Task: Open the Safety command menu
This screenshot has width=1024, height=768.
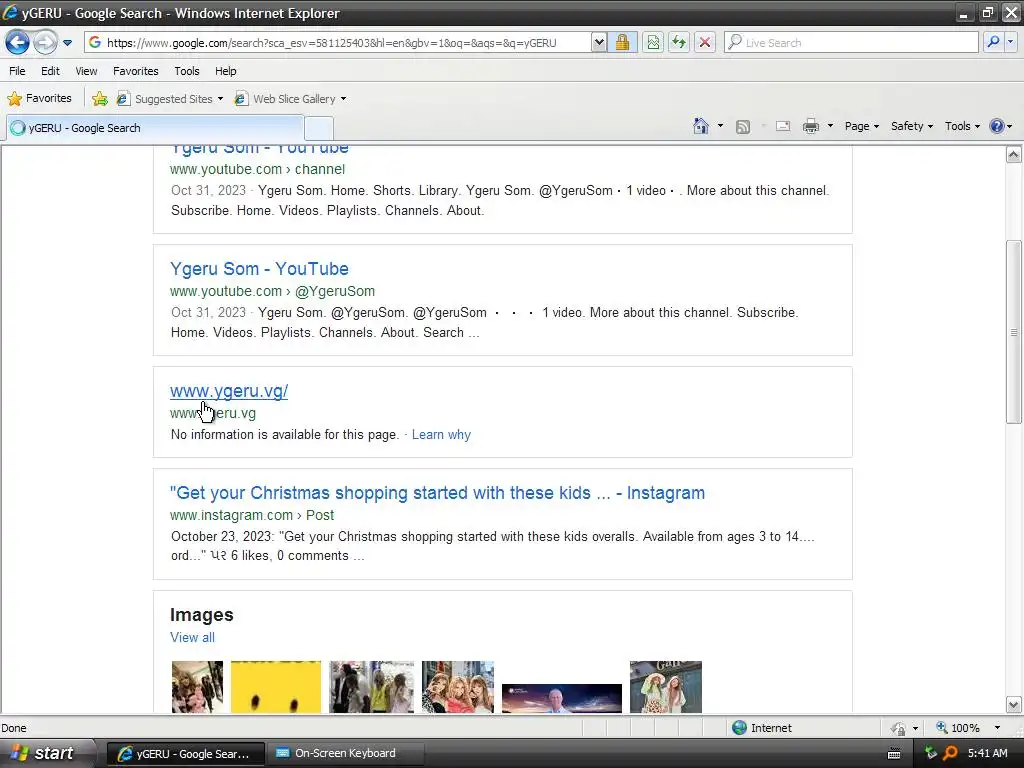Action: click(912, 126)
